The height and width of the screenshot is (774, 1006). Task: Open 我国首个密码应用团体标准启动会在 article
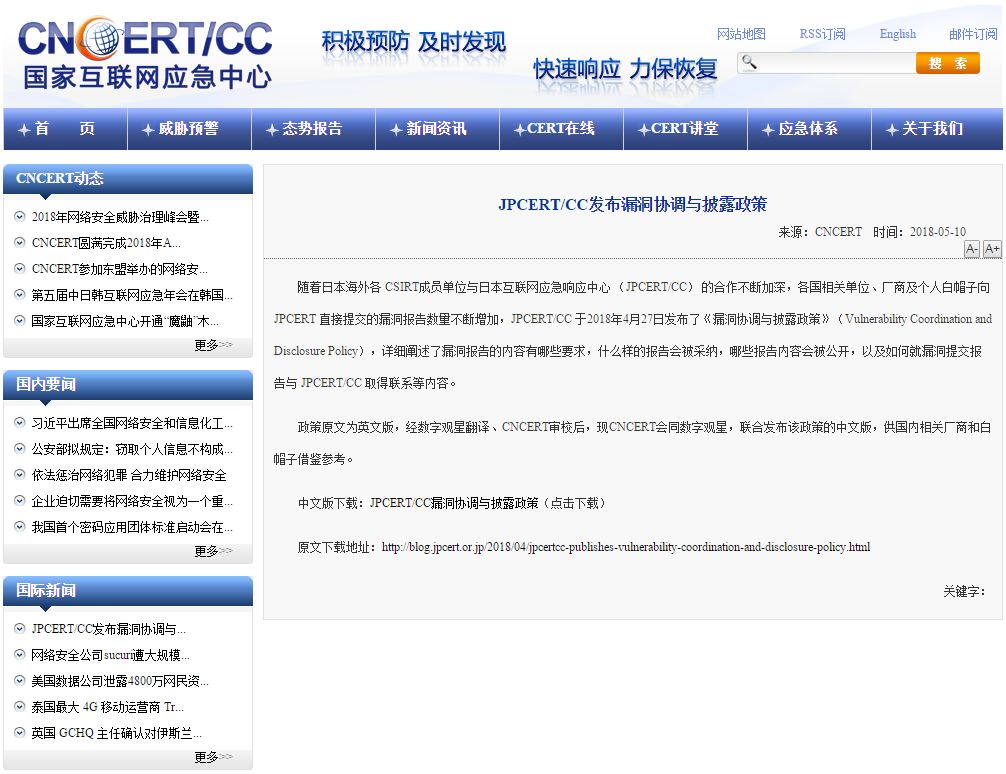coord(132,527)
